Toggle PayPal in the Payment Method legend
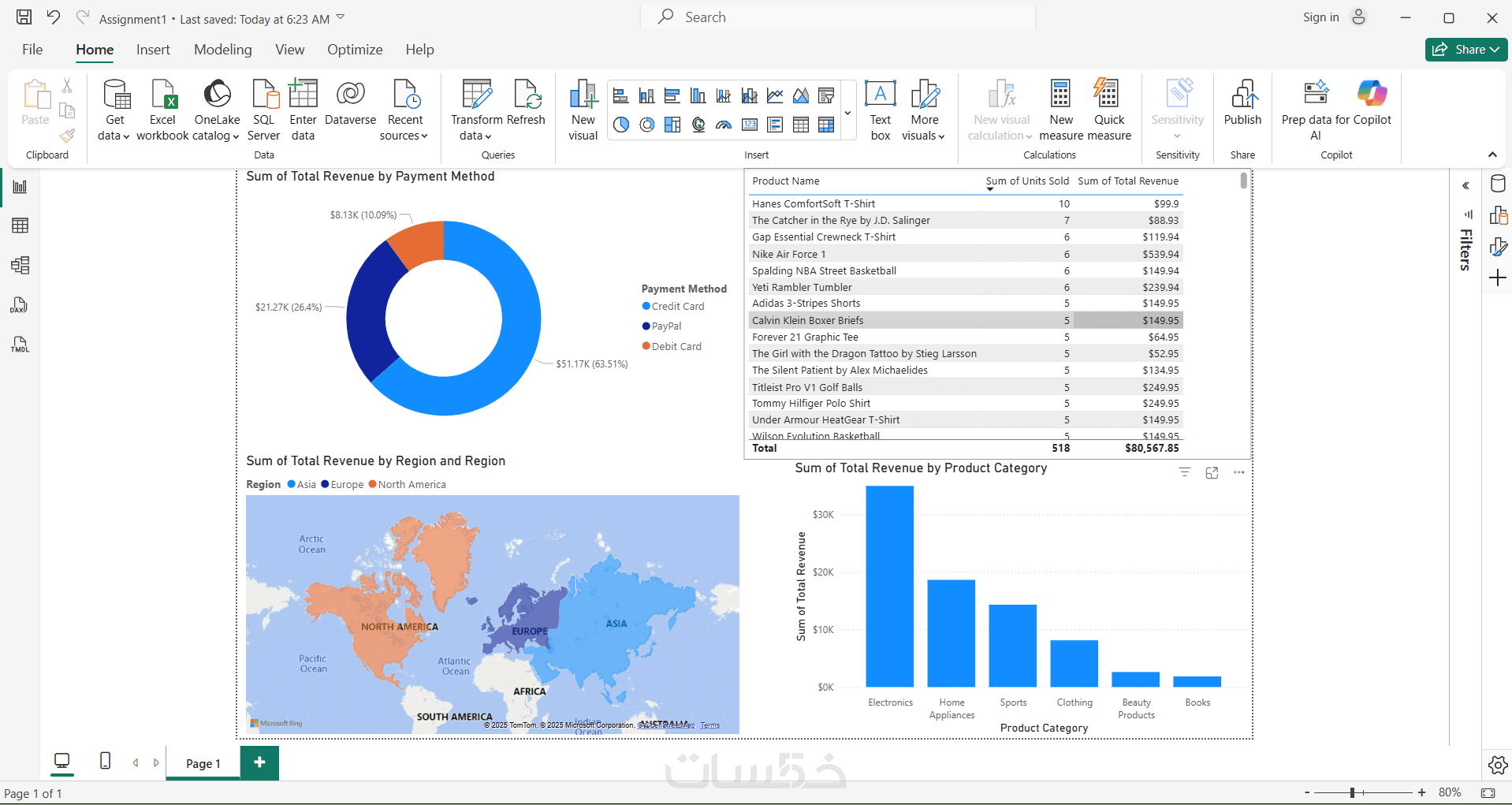Image resolution: width=1512 pixels, height=805 pixels. click(x=662, y=326)
